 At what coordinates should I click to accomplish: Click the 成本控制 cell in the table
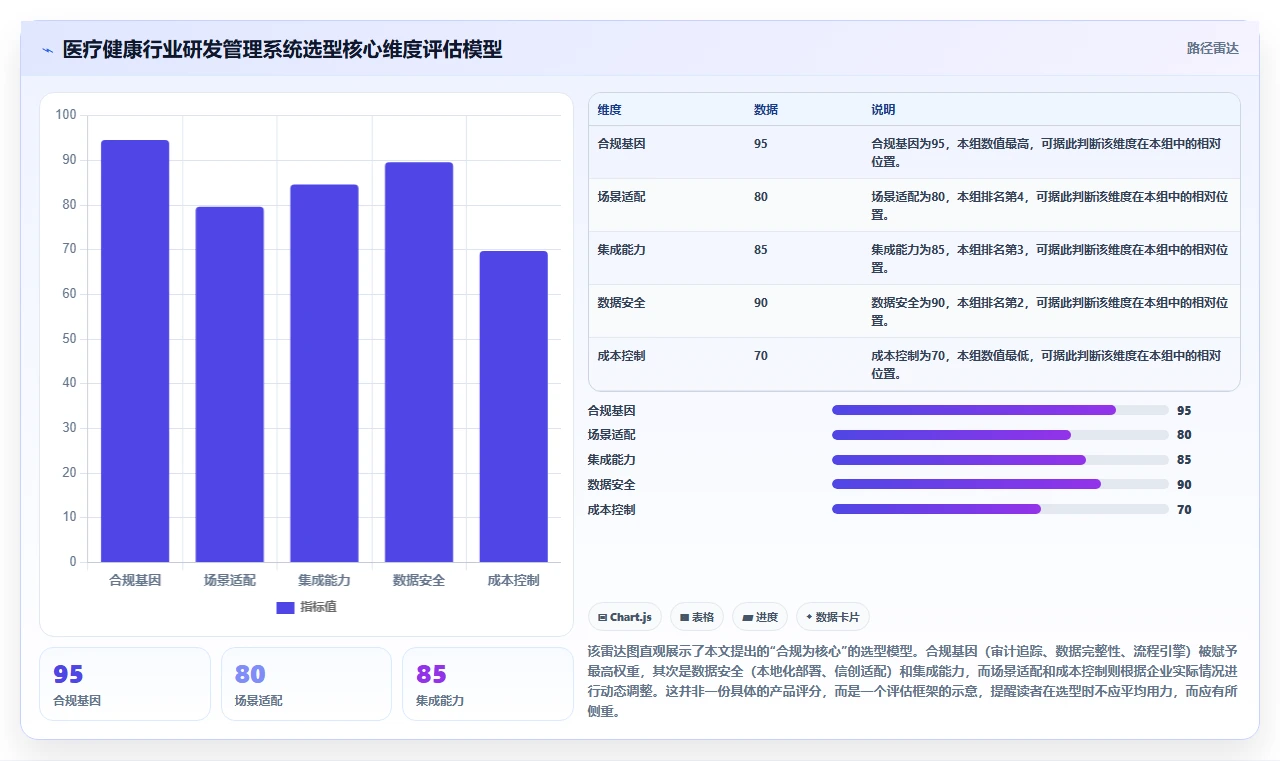click(x=621, y=356)
